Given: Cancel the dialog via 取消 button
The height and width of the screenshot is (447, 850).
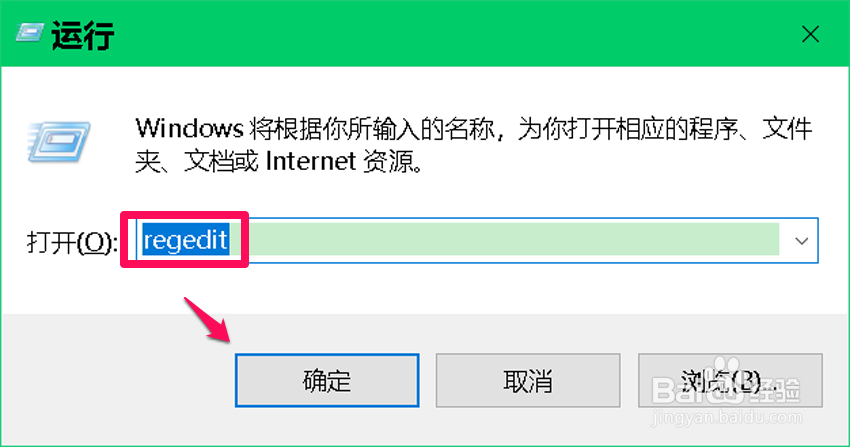Looking at the screenshot, I should tap(527, 380).
